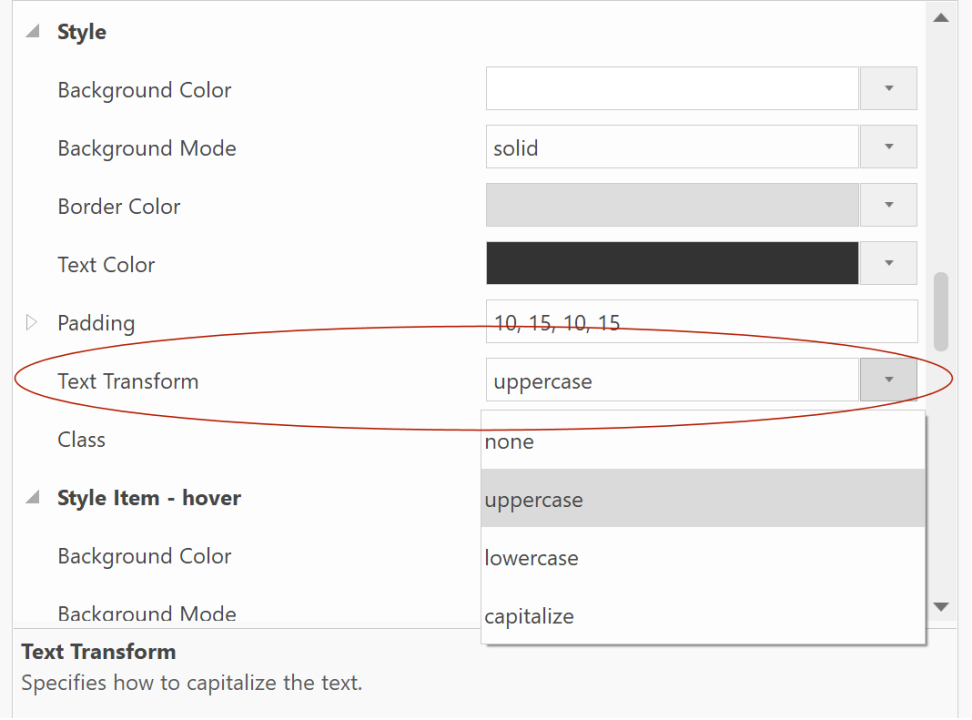Open the Background Color dropdown arrow
This screenshot has width=972, height=720.
coord(888,89)
